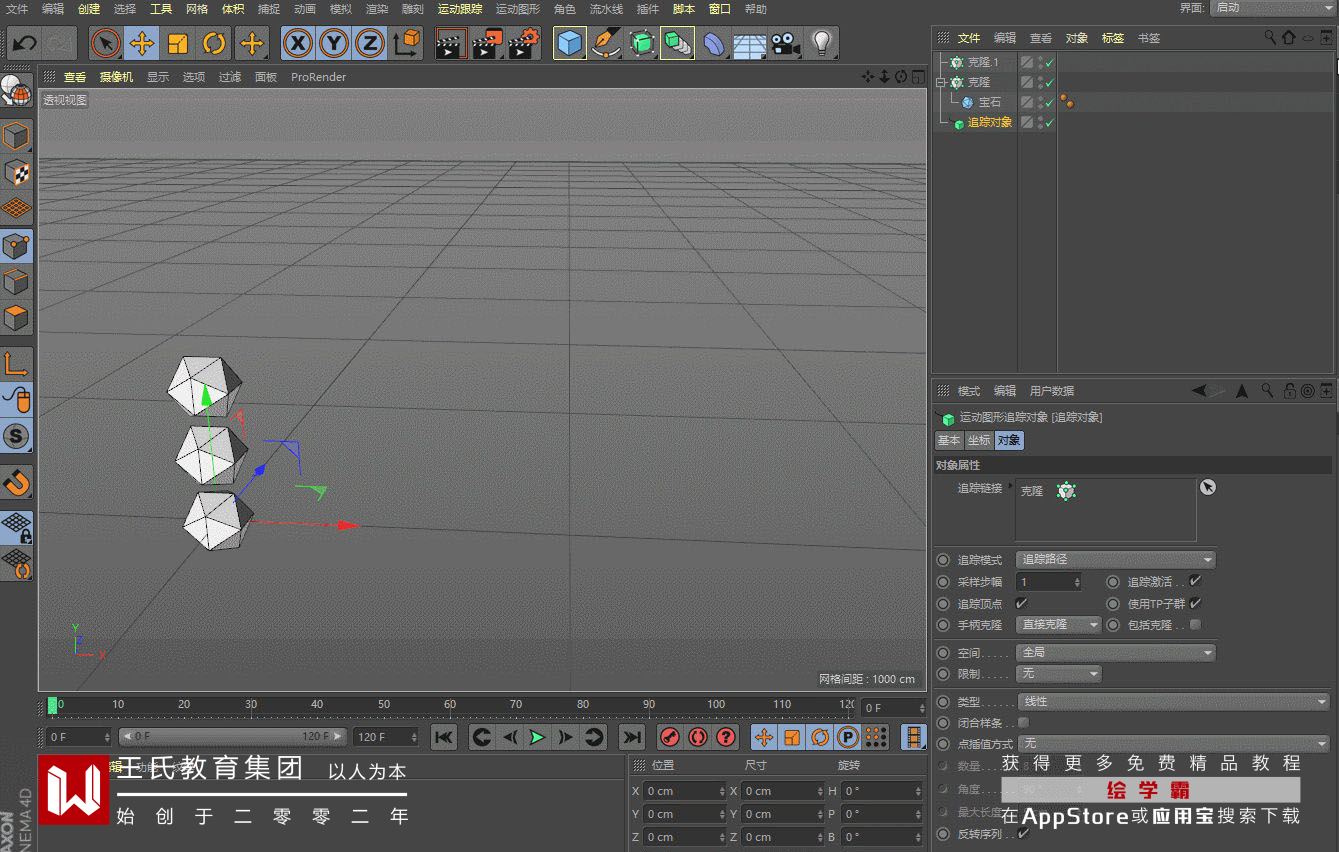Screen dimensions: 1339x852
Task: Toggle the X axis lock icon
Action: pos(297,43)
